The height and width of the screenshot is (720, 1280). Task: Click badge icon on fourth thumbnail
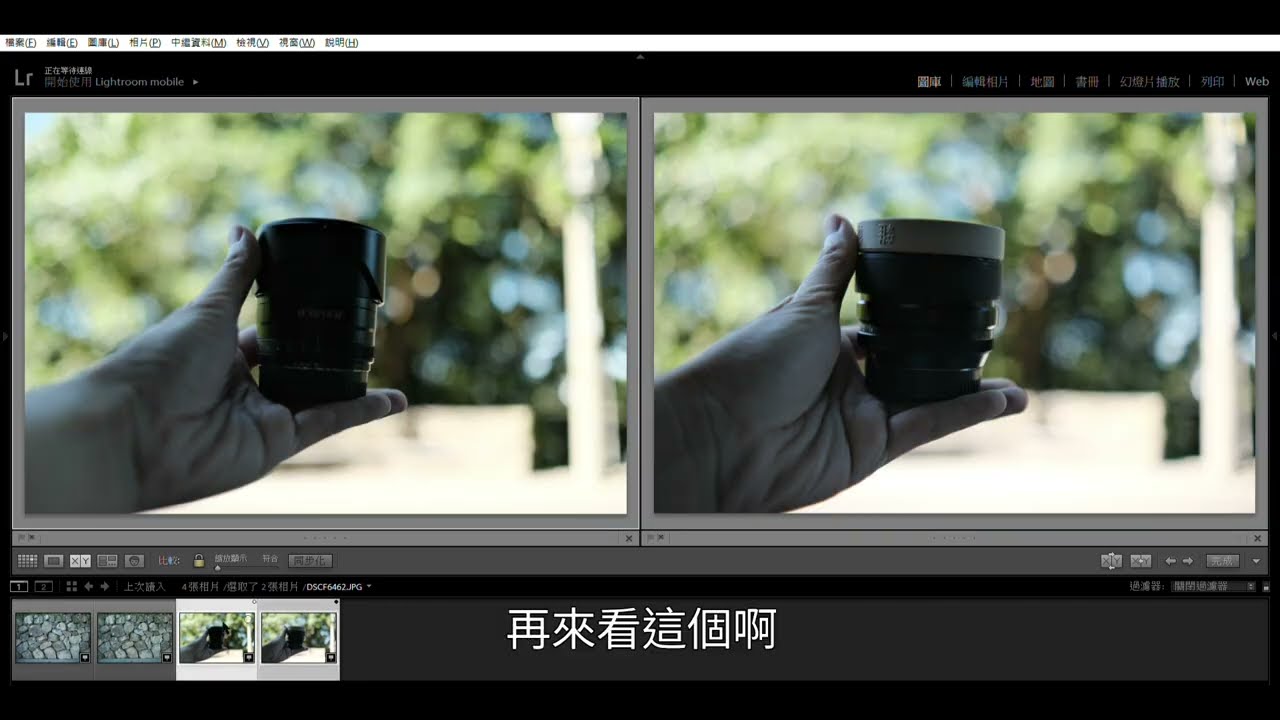coord(330,657)
